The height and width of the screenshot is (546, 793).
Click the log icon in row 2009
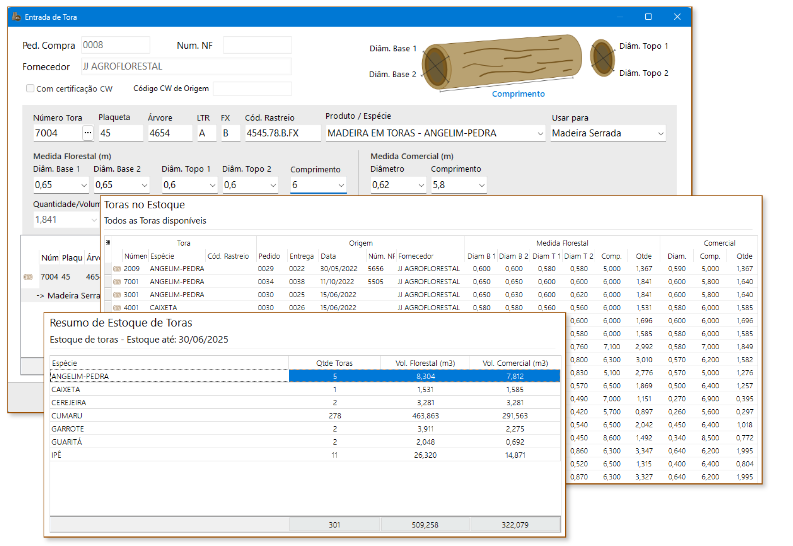pos(117,269)
